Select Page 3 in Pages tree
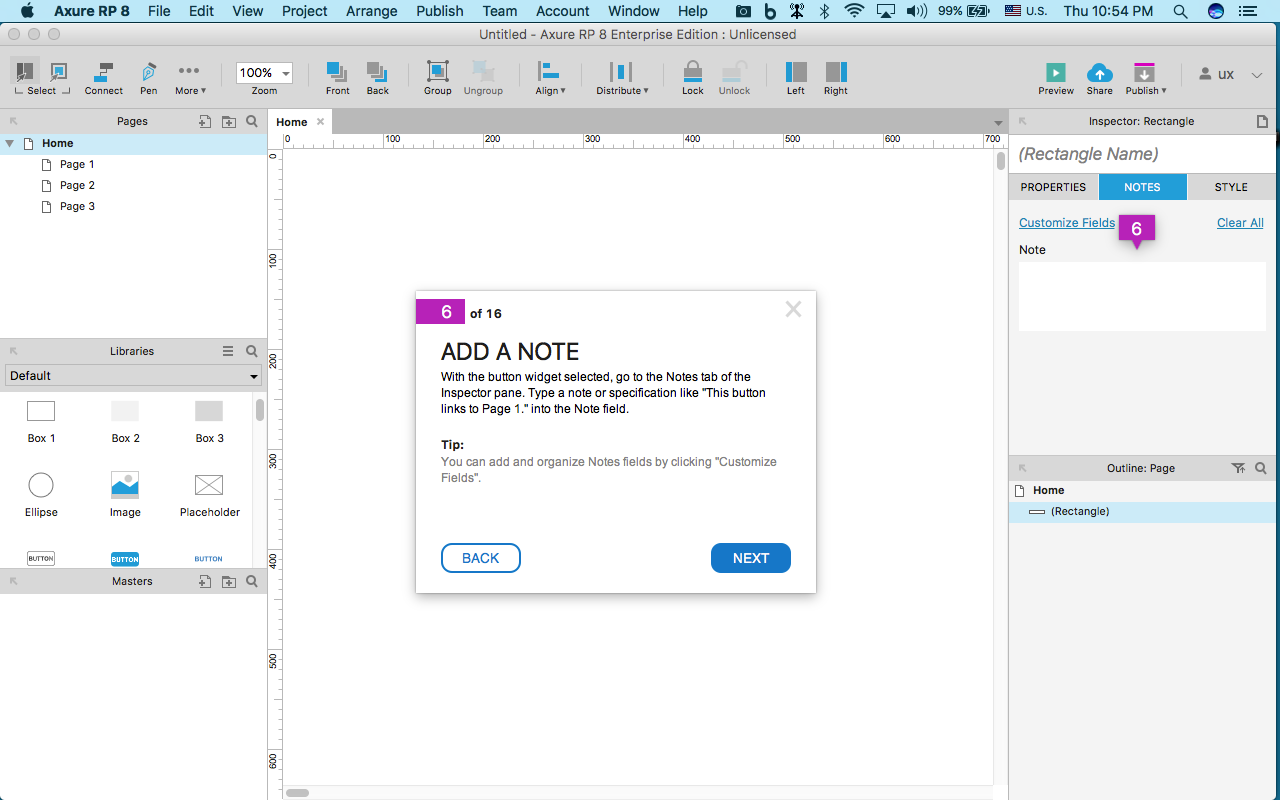This screenshot has height=800, width=1280. pos(77,206)
